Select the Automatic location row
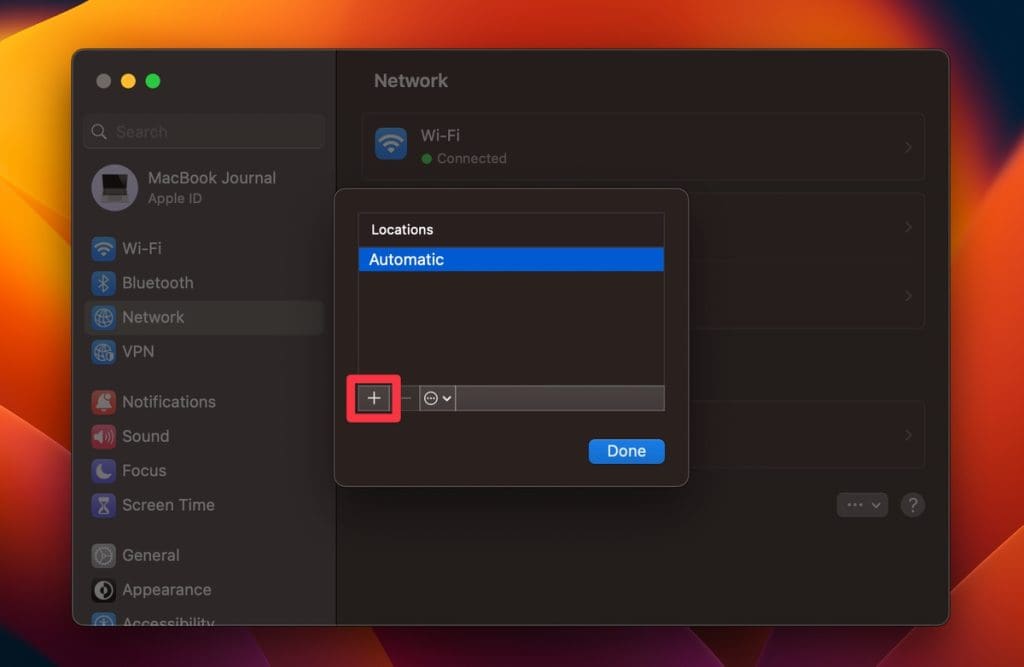 511,259
